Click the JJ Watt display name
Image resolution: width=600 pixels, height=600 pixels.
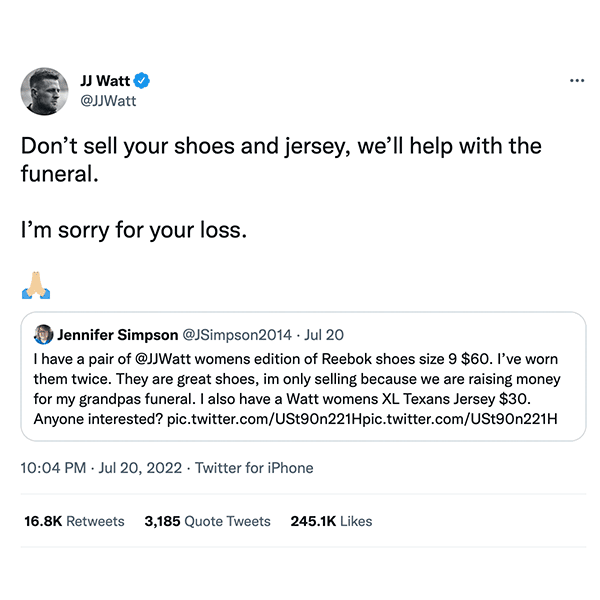pos(105,81)
